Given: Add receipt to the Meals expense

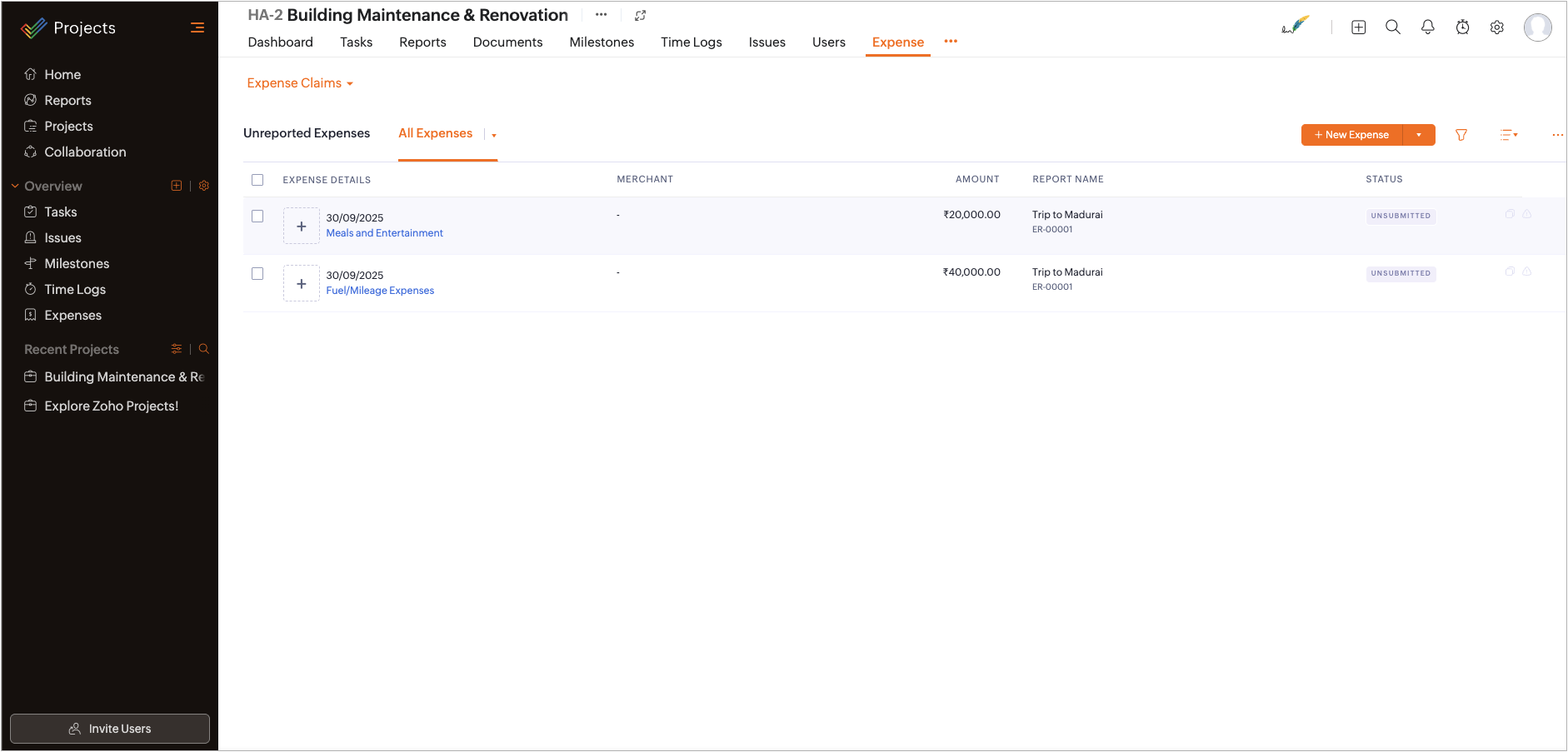Looking at the screenshot, I should pyautogui.click(x=301, y=227).
